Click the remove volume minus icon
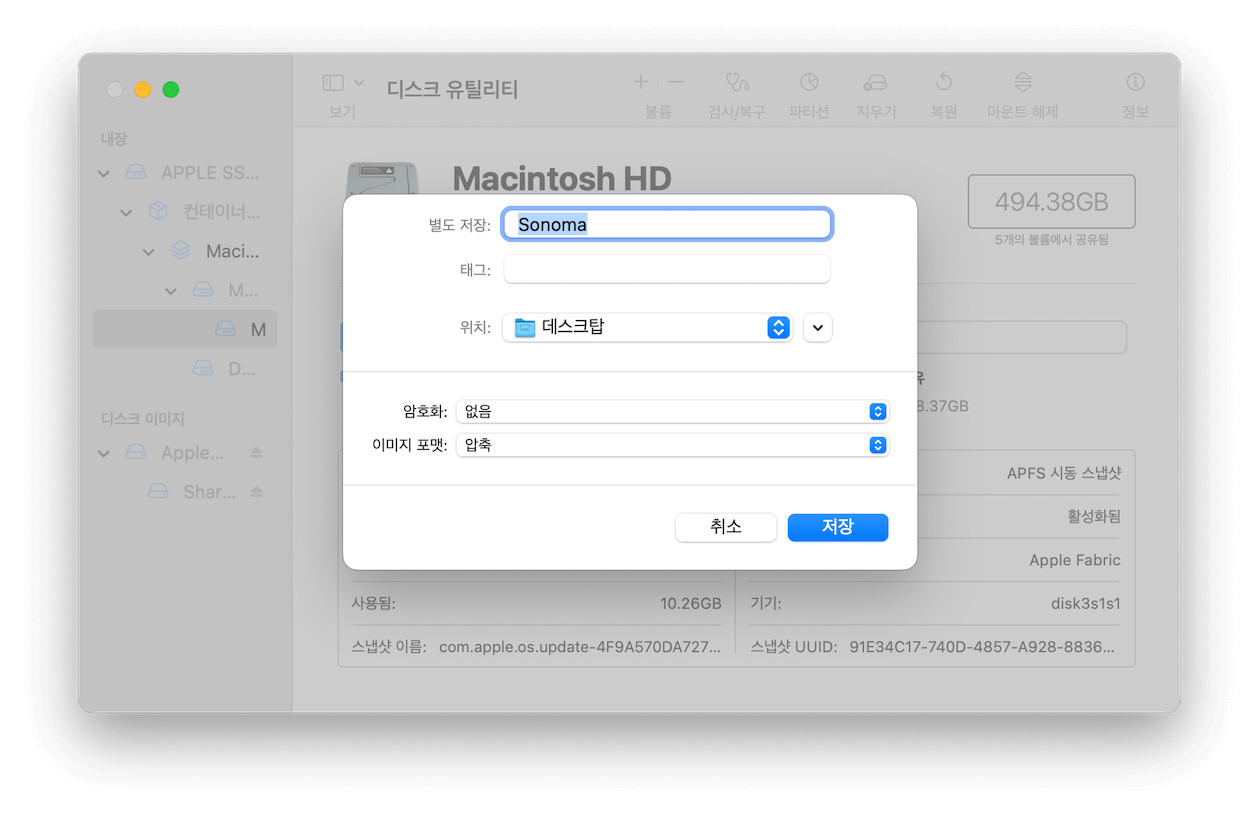Image resolution: width=1259 pixels, height=816 pixels. pos(676,82)
